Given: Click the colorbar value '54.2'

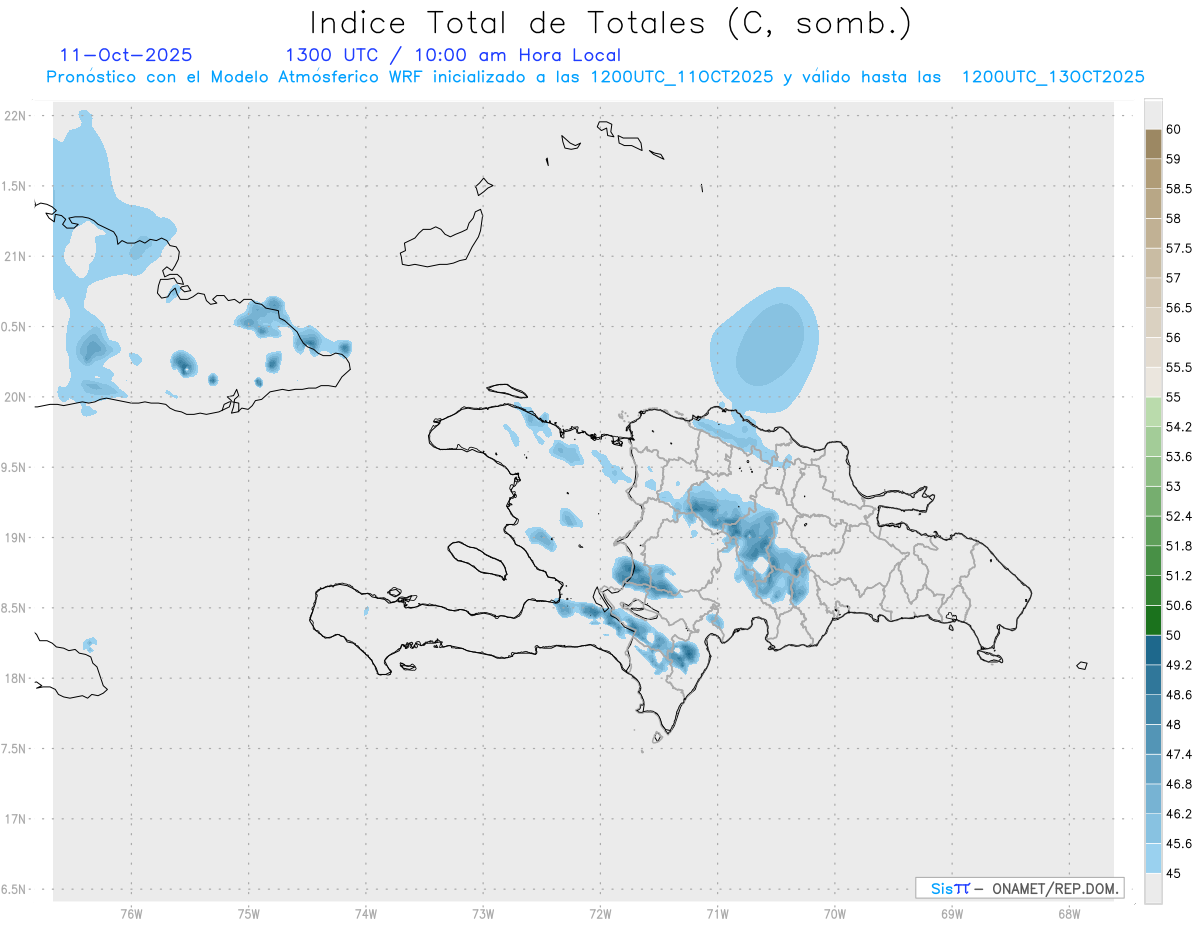Looking at the screenshot, I should click(x=1179, y=427).
